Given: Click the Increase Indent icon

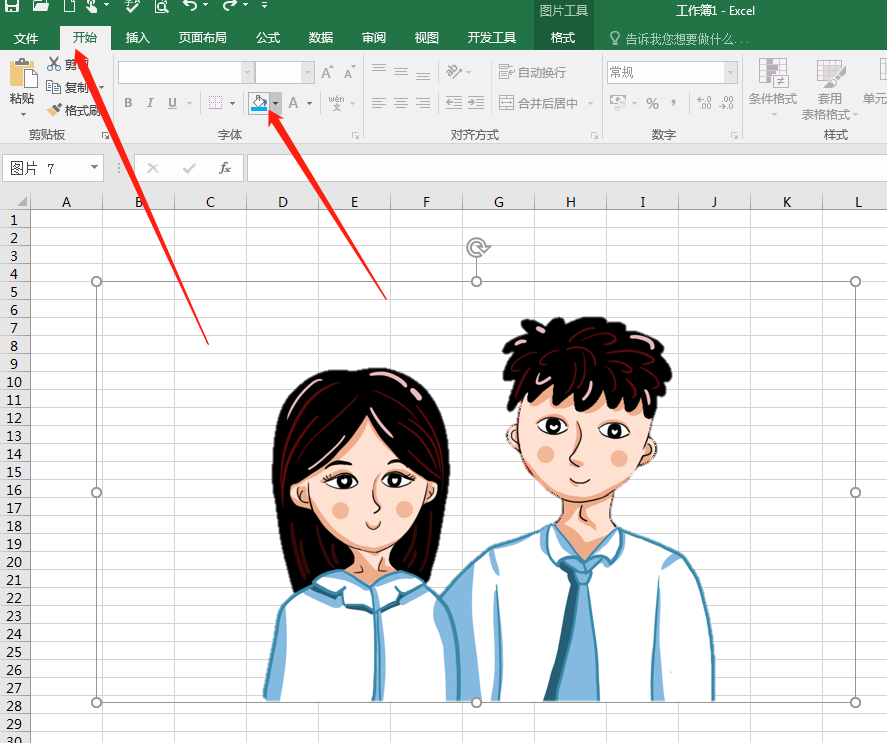Looking at the screenshot, I should tap(476, 102).
